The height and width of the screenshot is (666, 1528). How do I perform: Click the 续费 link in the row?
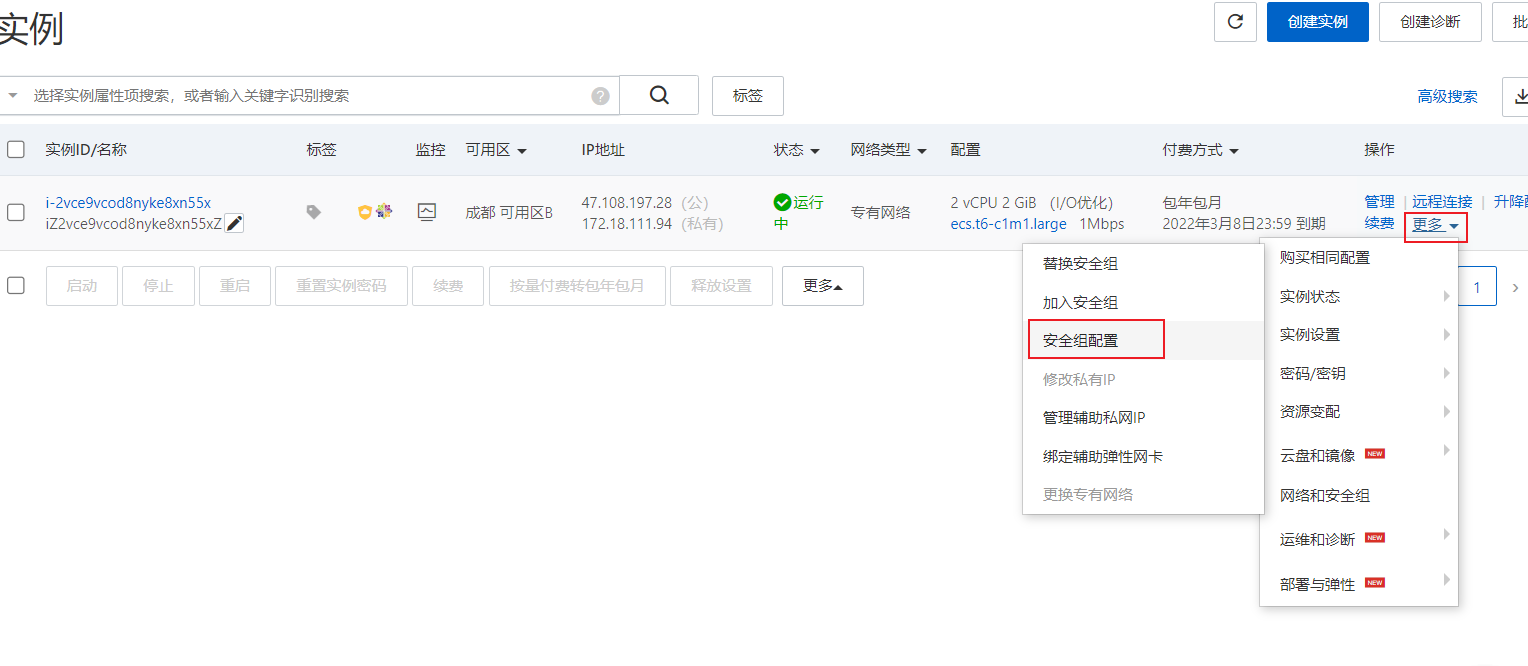click(1379, 223)
